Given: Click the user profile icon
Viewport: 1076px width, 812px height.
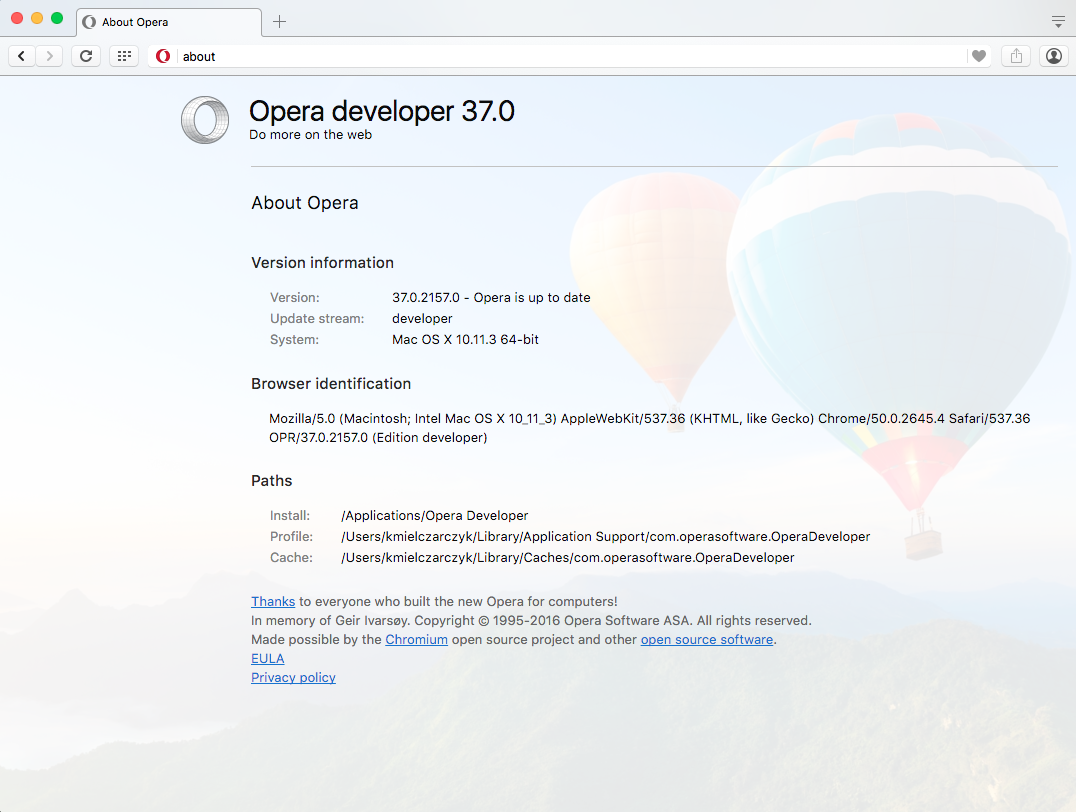Looking at the screenshot, I should tap(1053, 55).
